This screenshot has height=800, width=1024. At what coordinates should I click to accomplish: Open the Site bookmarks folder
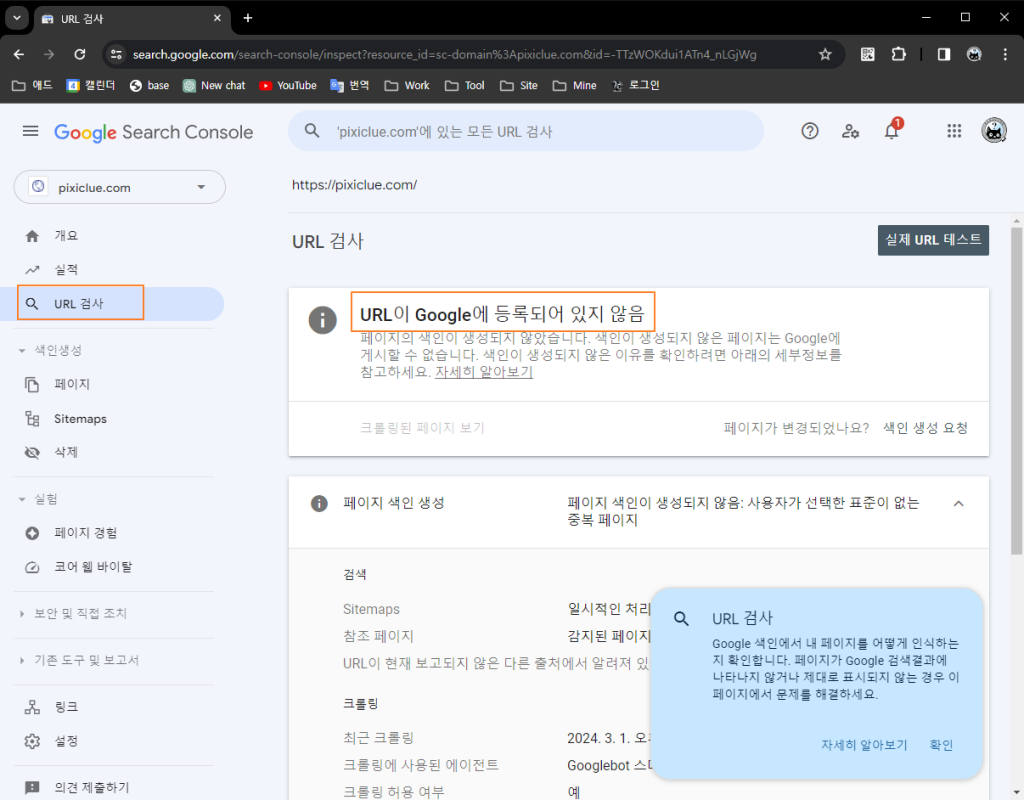tap(519, 86)
